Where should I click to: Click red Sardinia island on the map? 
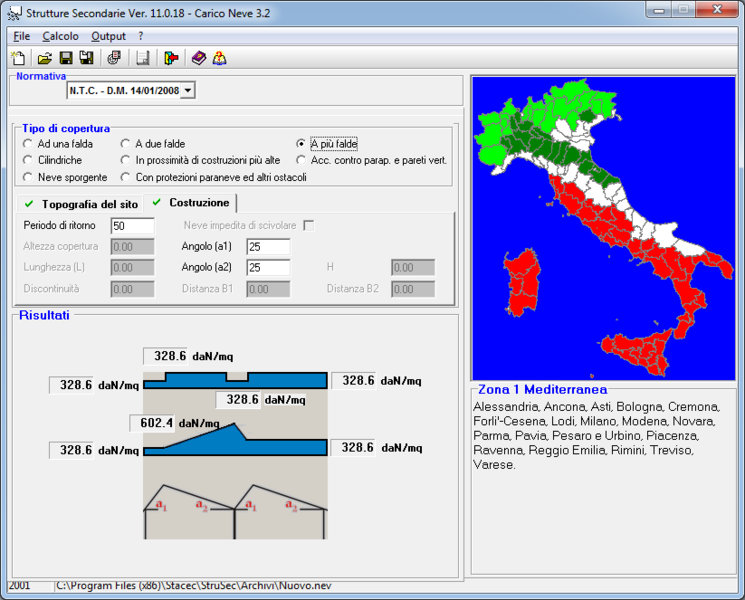point(523,283)
